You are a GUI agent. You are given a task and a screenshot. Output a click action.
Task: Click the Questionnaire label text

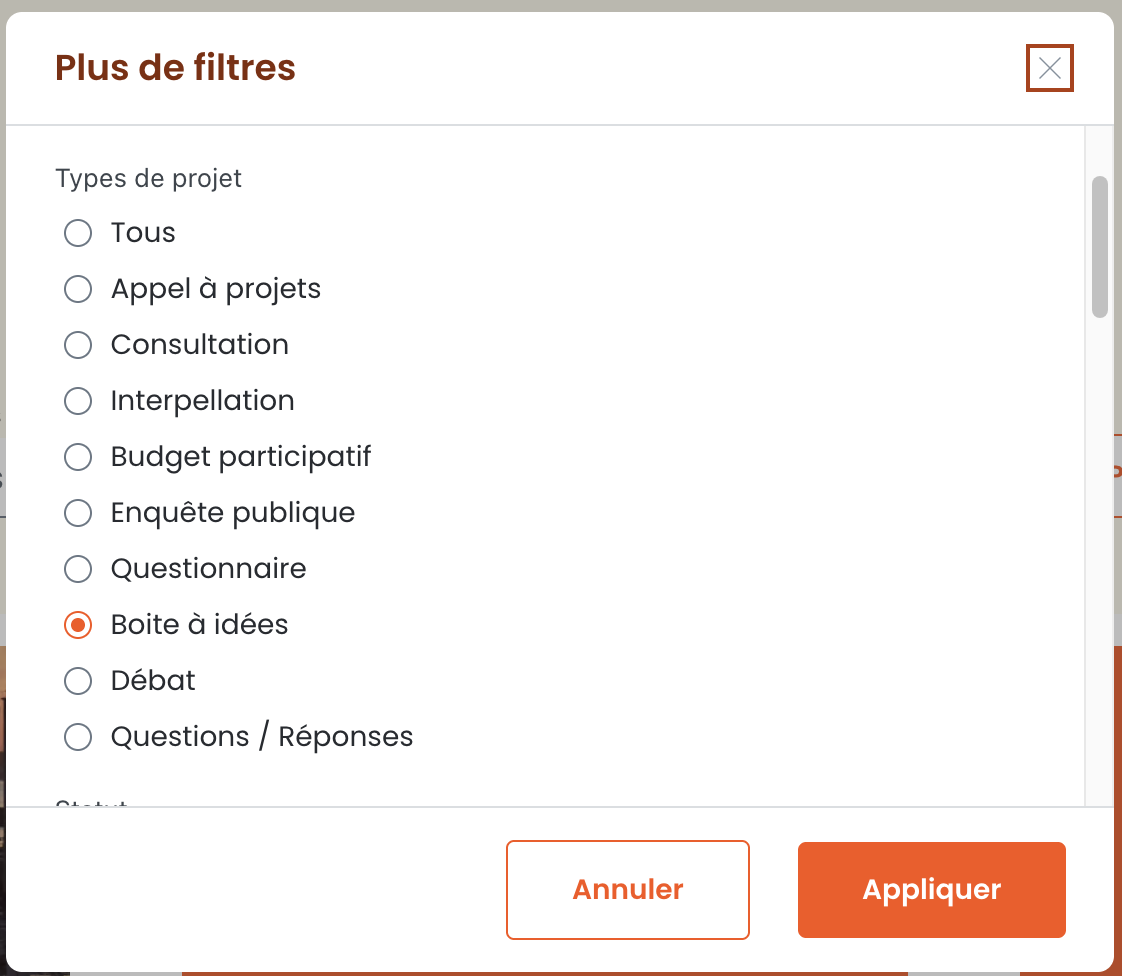tap(208, 569)
